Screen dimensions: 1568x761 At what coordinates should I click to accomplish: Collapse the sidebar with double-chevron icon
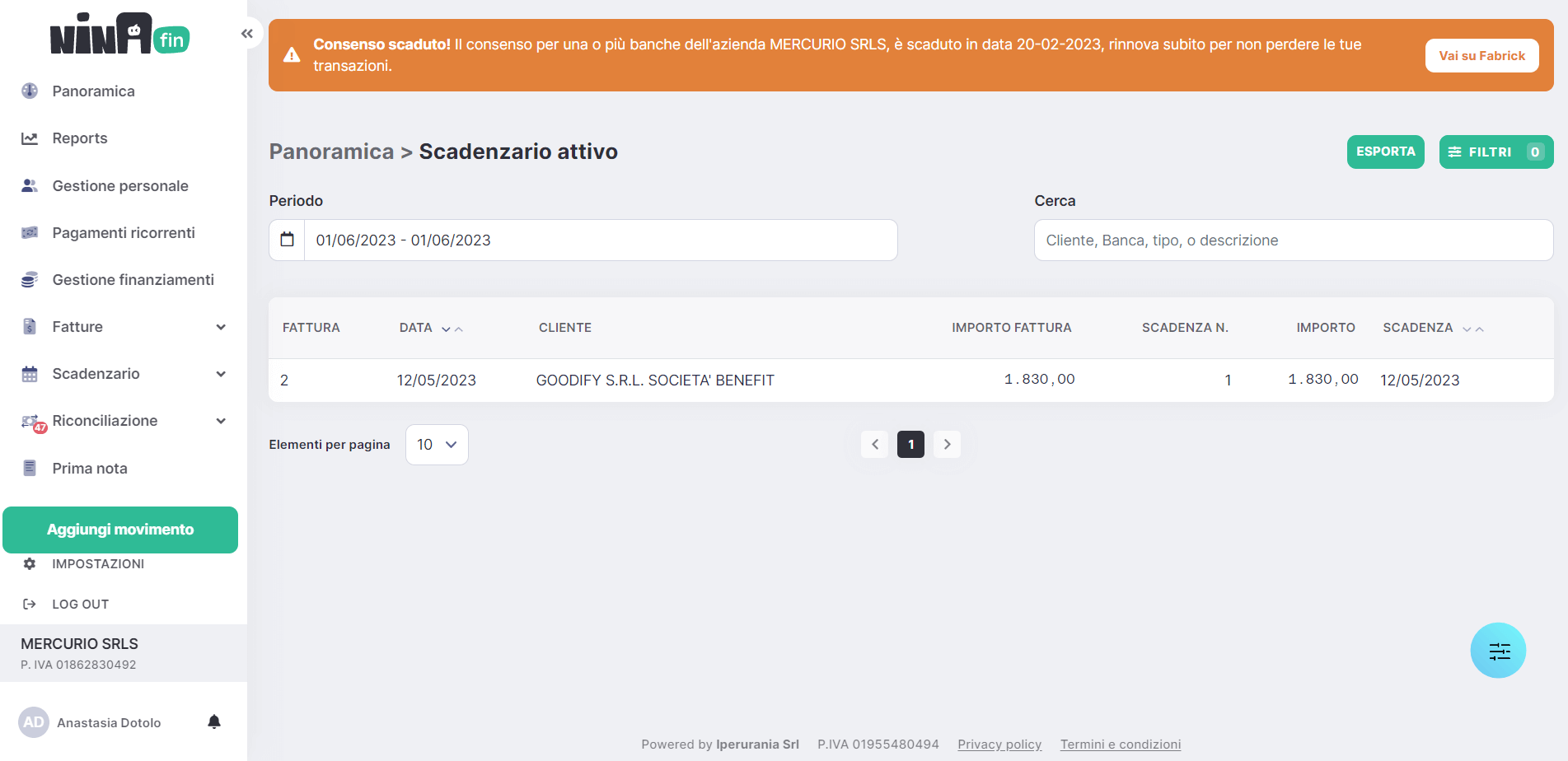(246, 34)
